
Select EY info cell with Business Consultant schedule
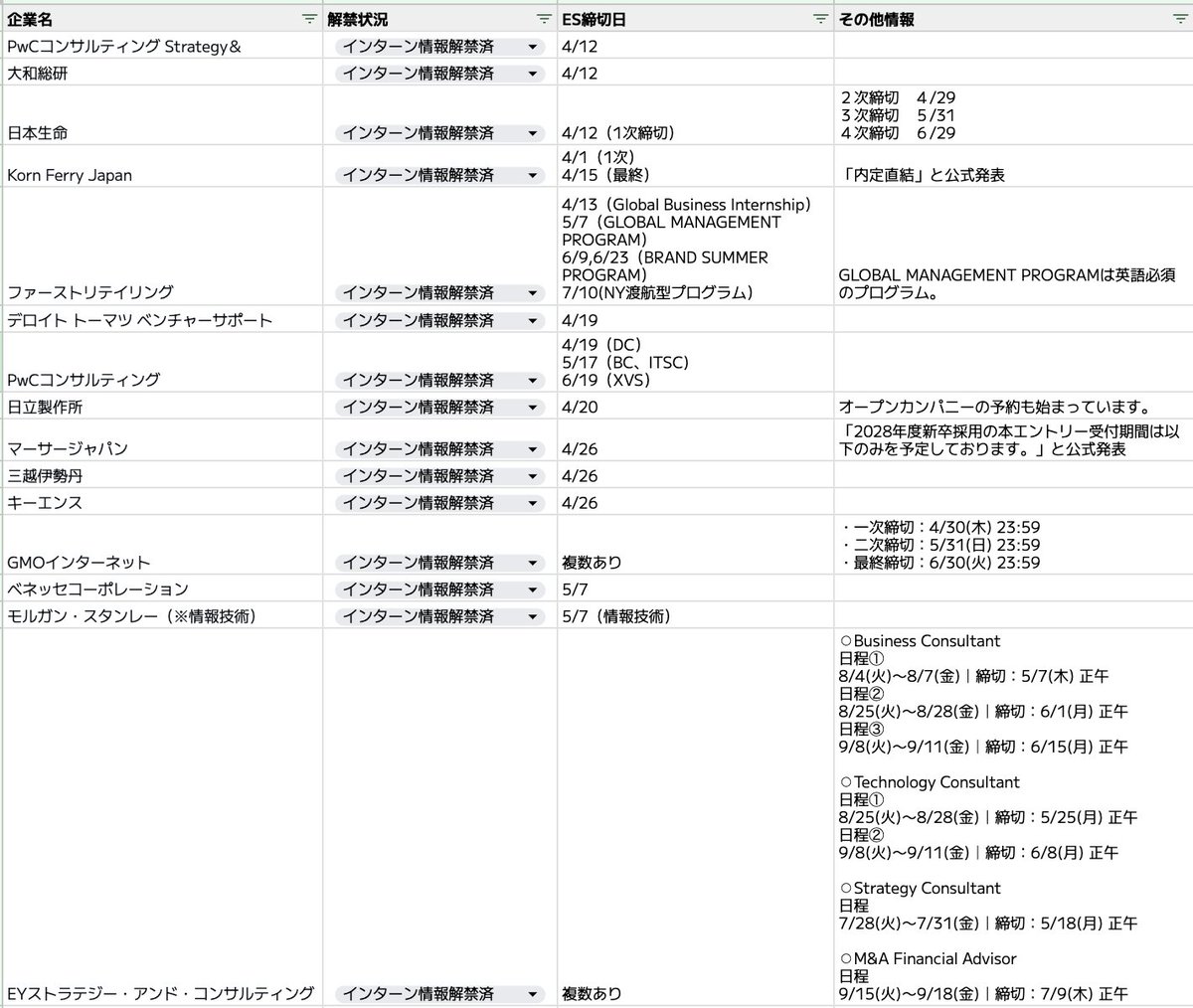pos(1013,817)
